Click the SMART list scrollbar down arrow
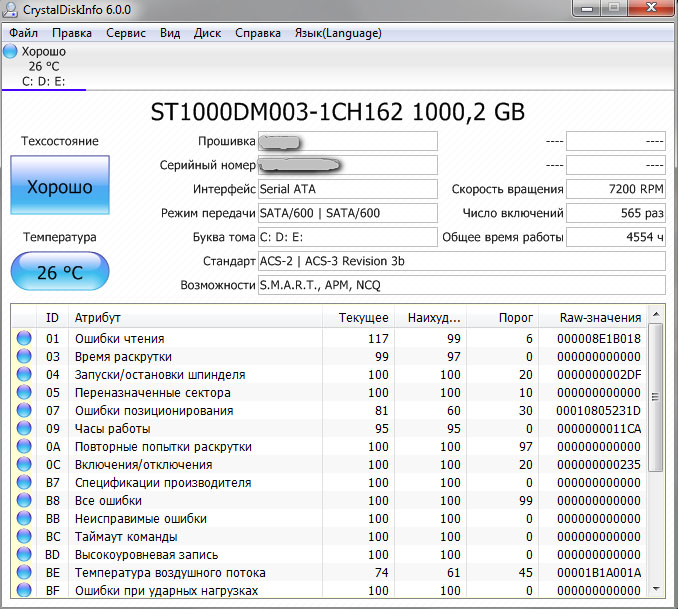Screen dimensions: 678x609 coord(656,589)
